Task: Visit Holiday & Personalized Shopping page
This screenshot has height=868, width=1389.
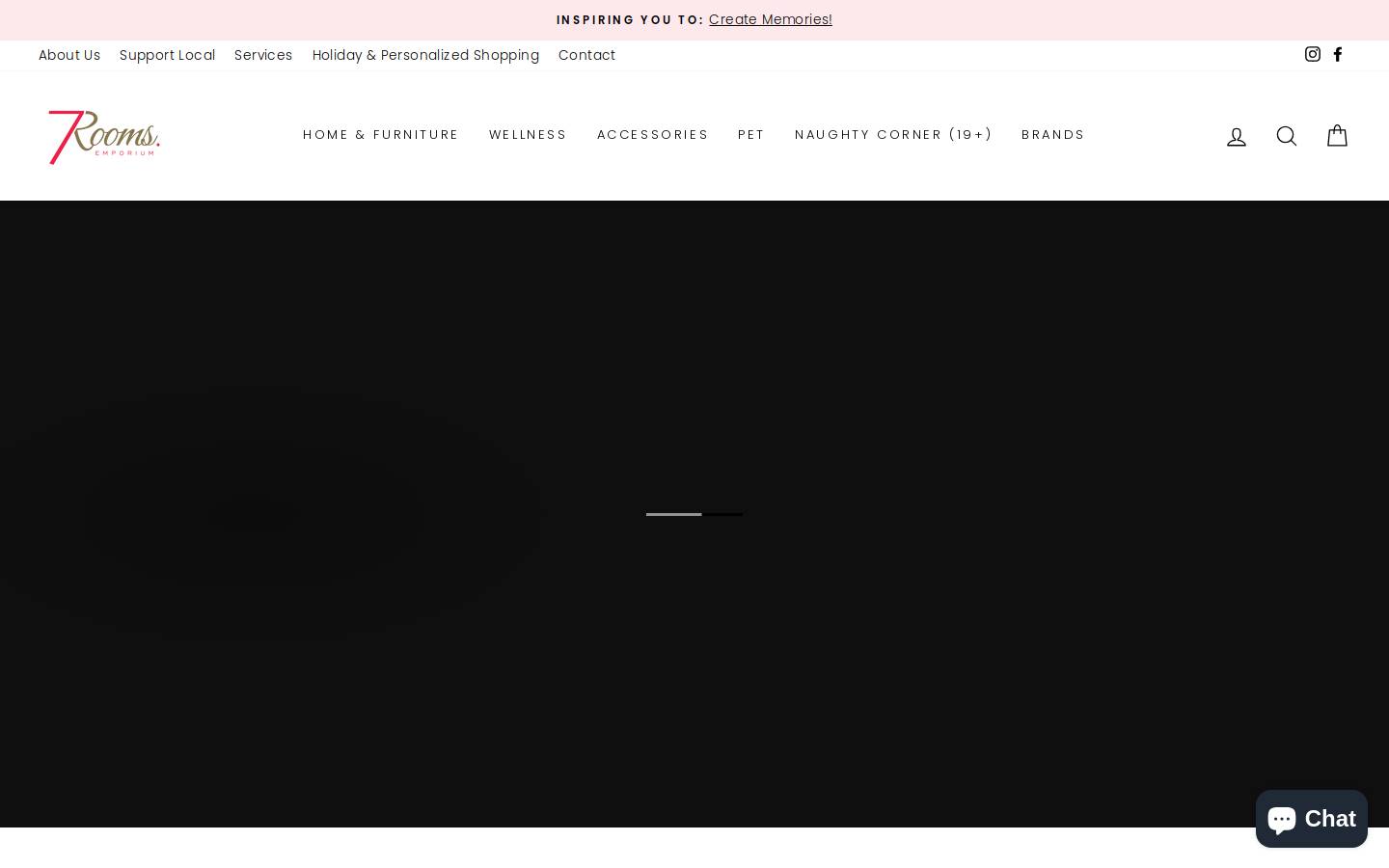Action: [425, 55]
